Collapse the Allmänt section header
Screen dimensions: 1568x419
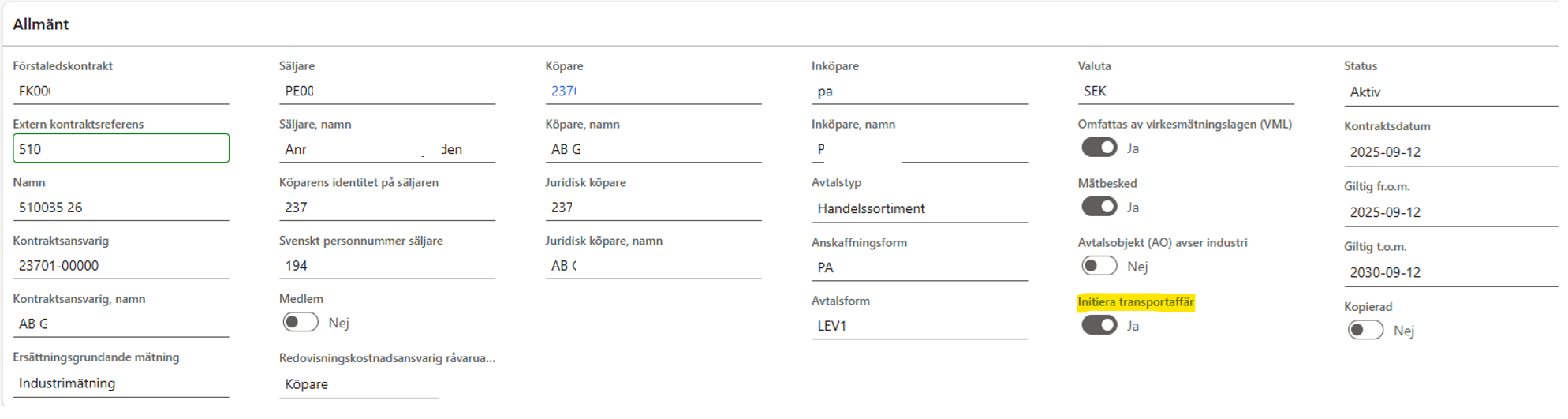41,24
